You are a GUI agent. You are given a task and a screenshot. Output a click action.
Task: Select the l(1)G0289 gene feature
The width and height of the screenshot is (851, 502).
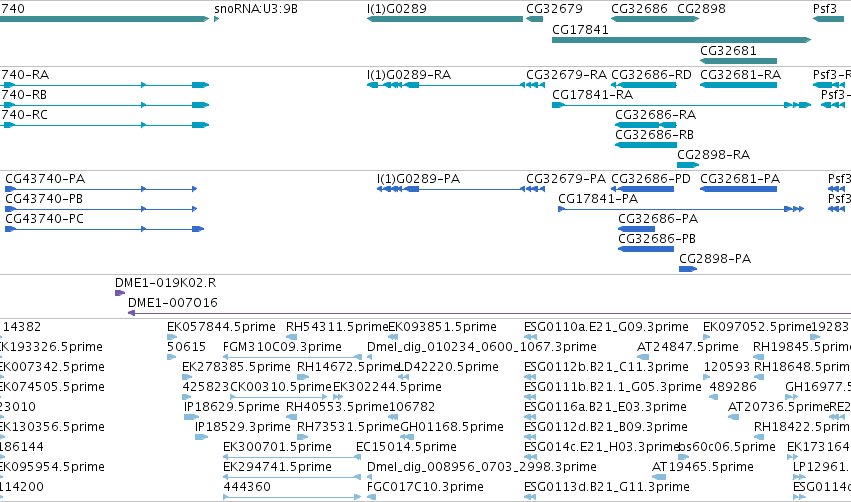(x=445, y=19)
